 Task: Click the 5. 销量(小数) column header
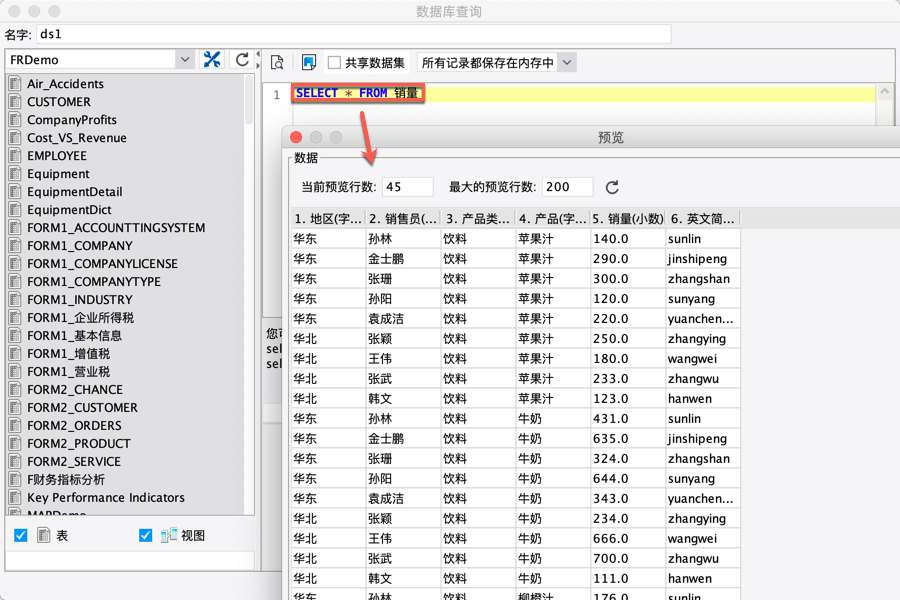(x=628, y=218)
